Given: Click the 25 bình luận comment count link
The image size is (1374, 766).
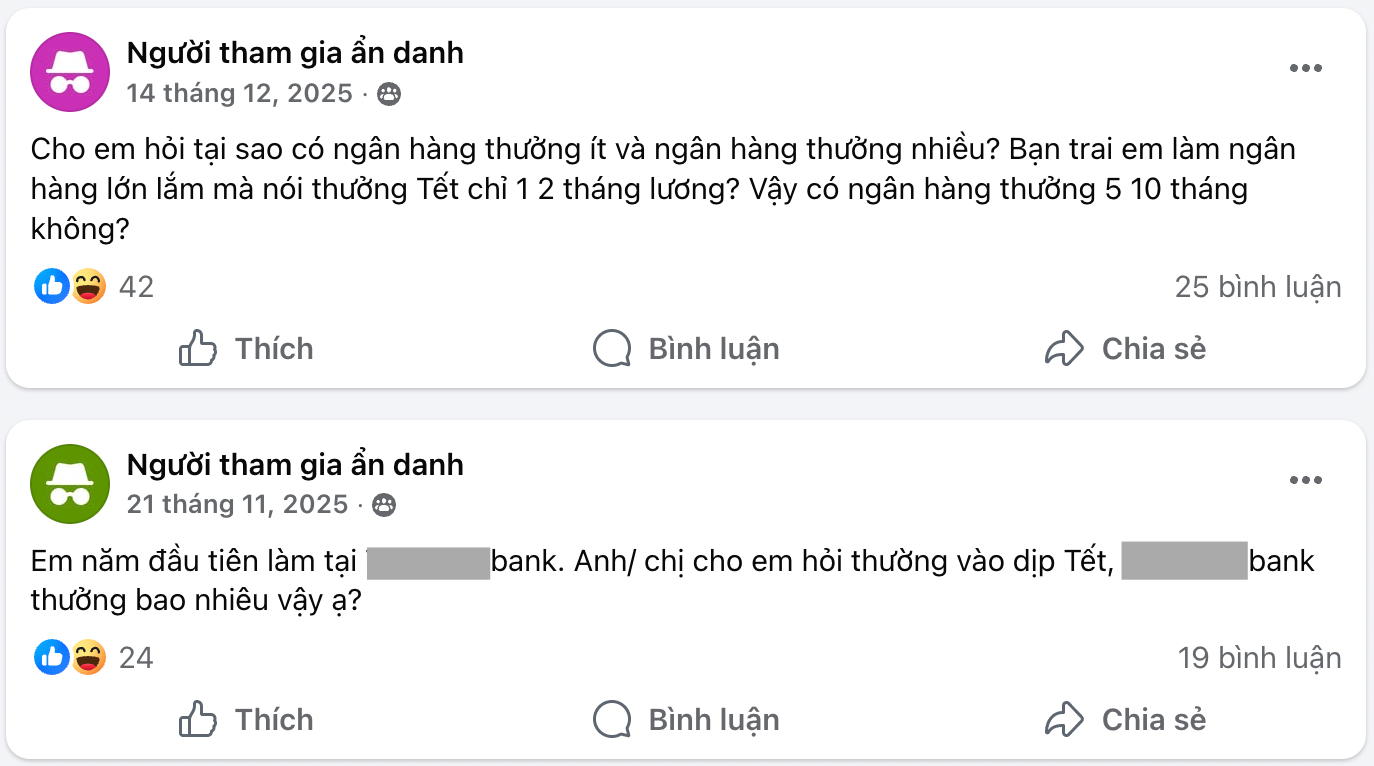Looking at the screenshot, I should (x=1257, y=287).
